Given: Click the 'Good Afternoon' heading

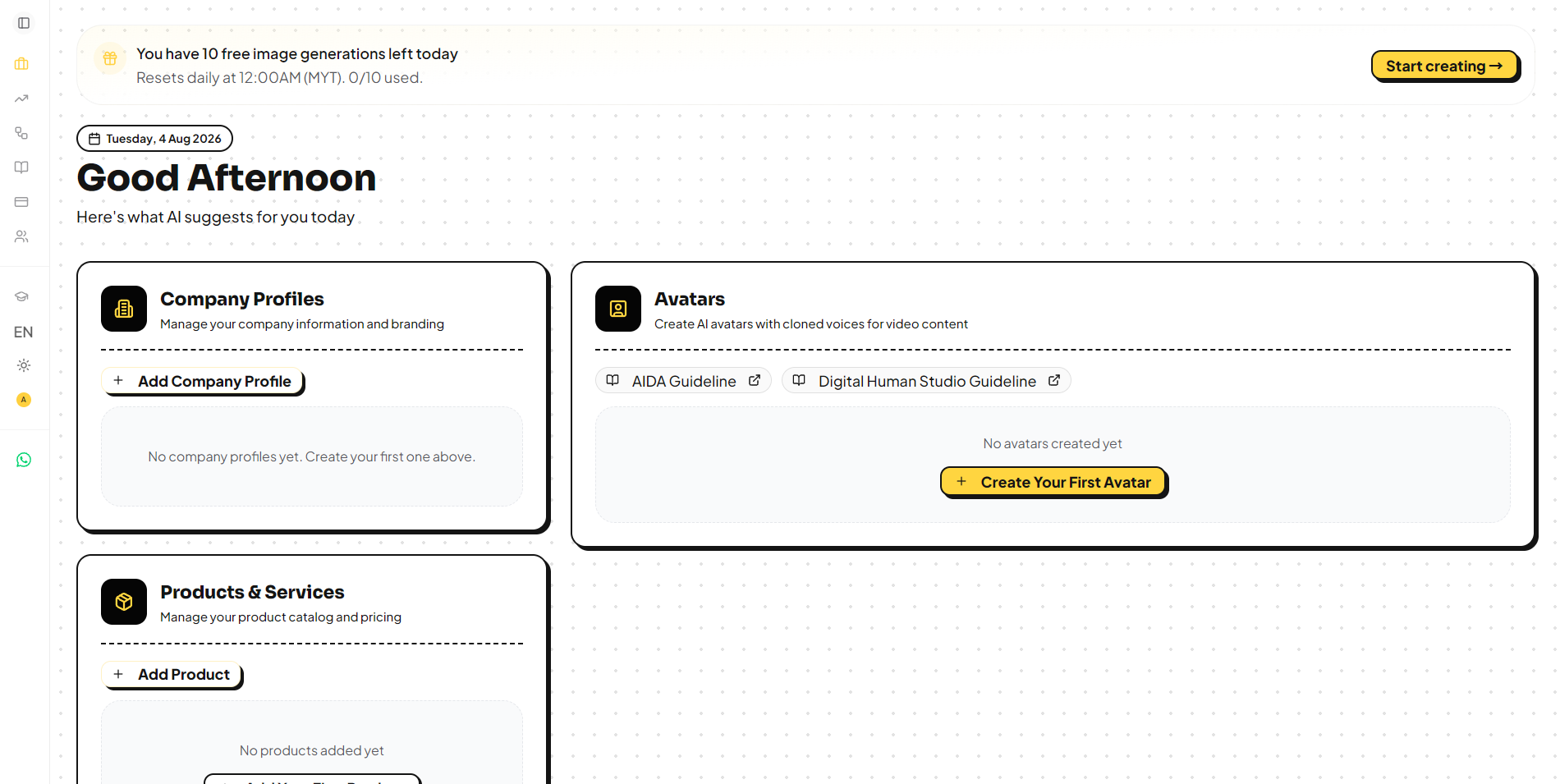Looking at the screenshot, I should click(x=227, y=177).
